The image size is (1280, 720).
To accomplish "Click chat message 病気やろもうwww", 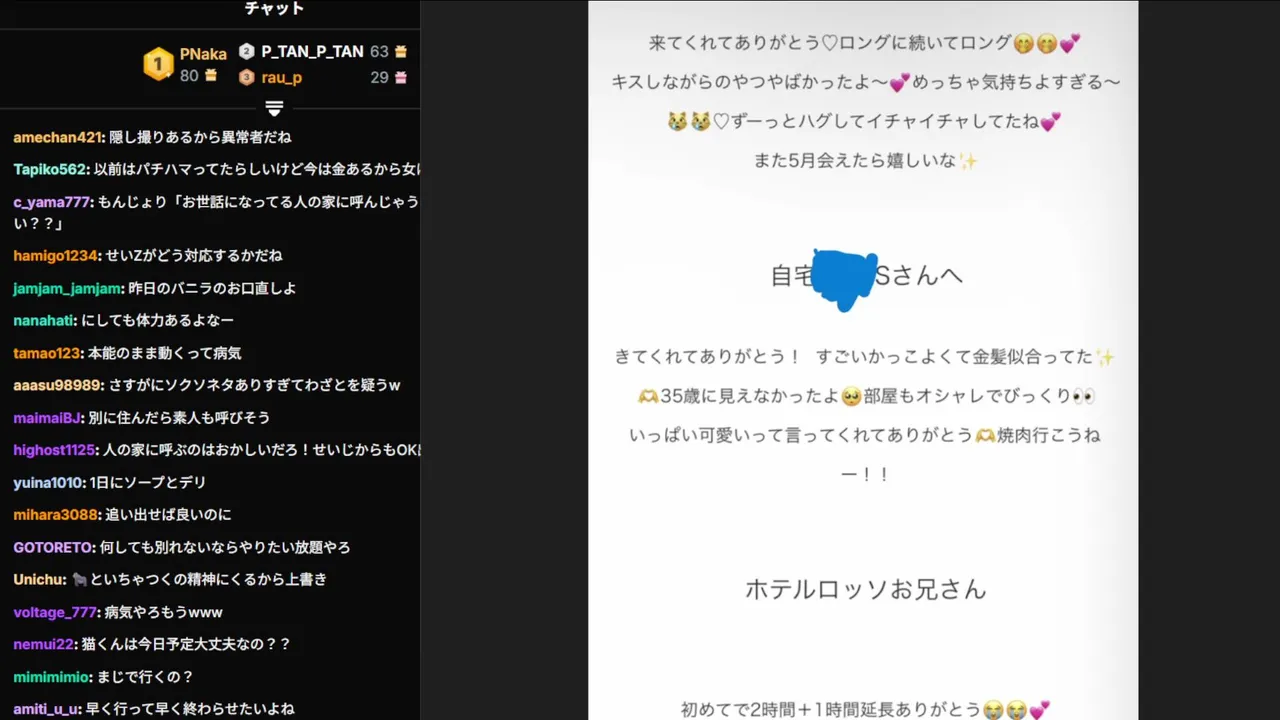I will (x=163, y=612).
